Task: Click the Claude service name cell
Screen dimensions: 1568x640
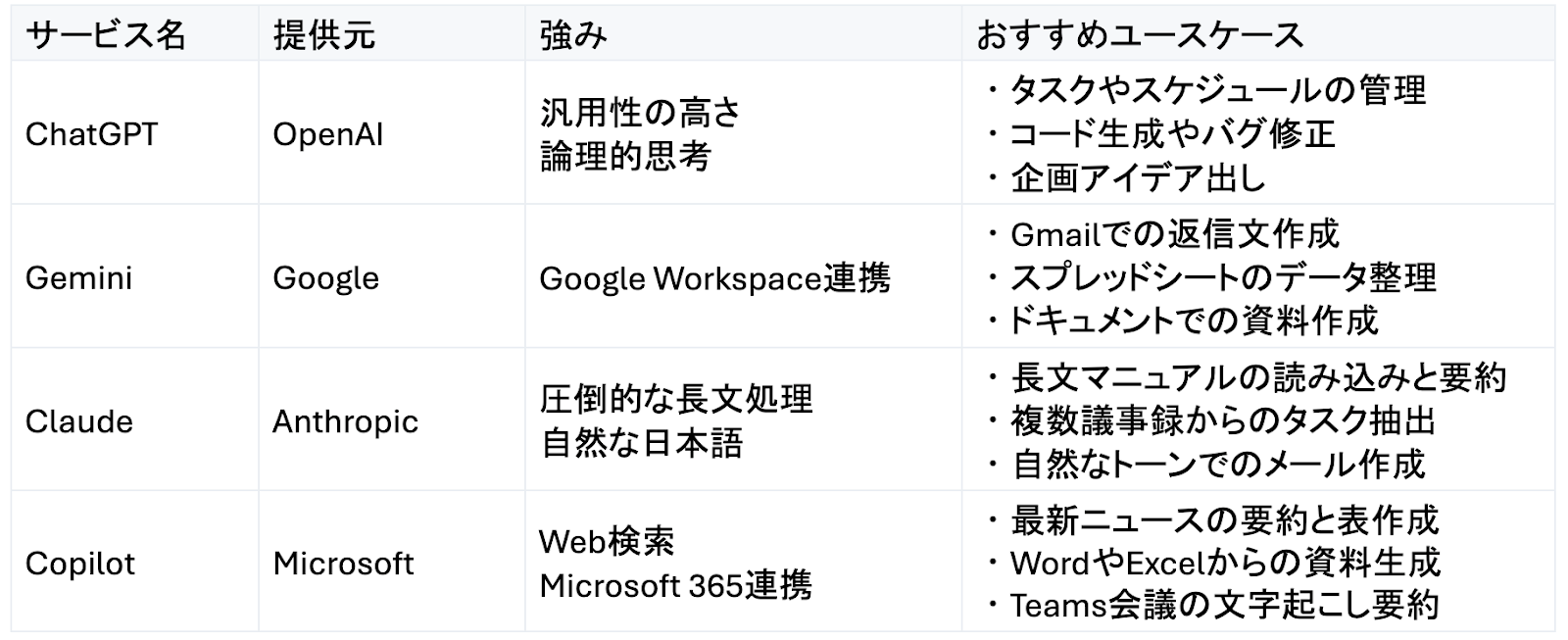Action: 78,421
